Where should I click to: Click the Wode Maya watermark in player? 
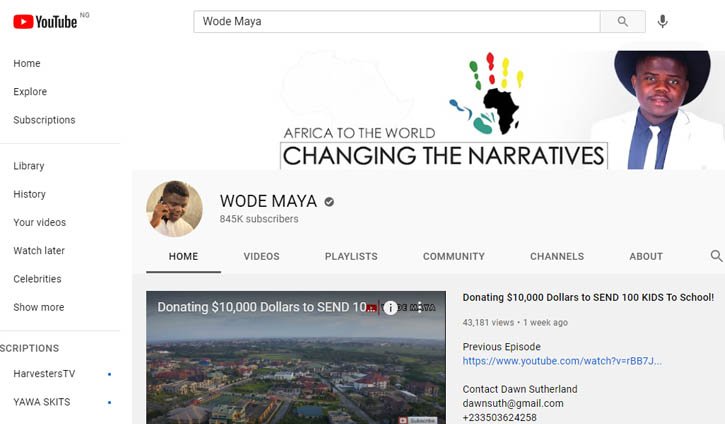[407, 307]
